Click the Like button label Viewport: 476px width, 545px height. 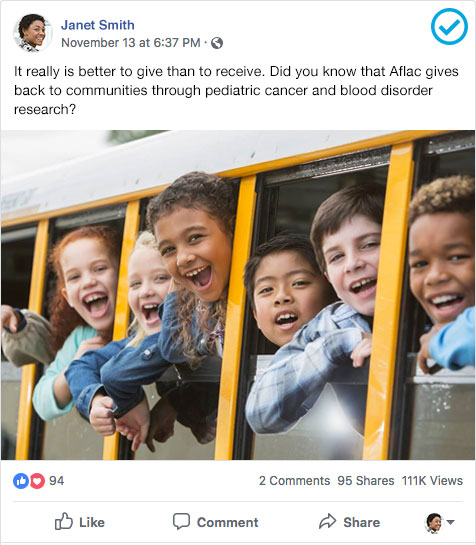(x=92, y=522)
